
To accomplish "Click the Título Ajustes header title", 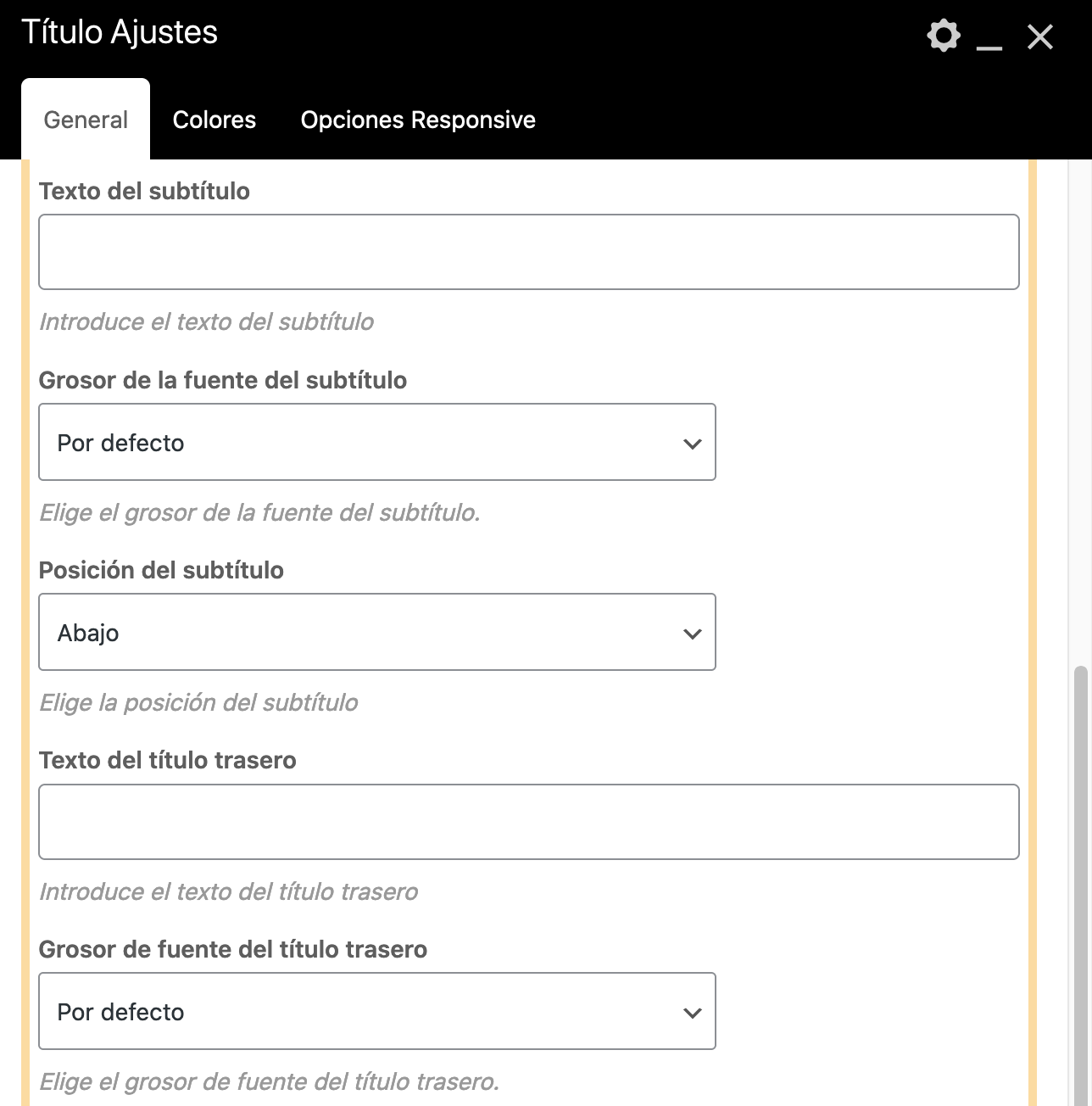I will tap(120, 32).
